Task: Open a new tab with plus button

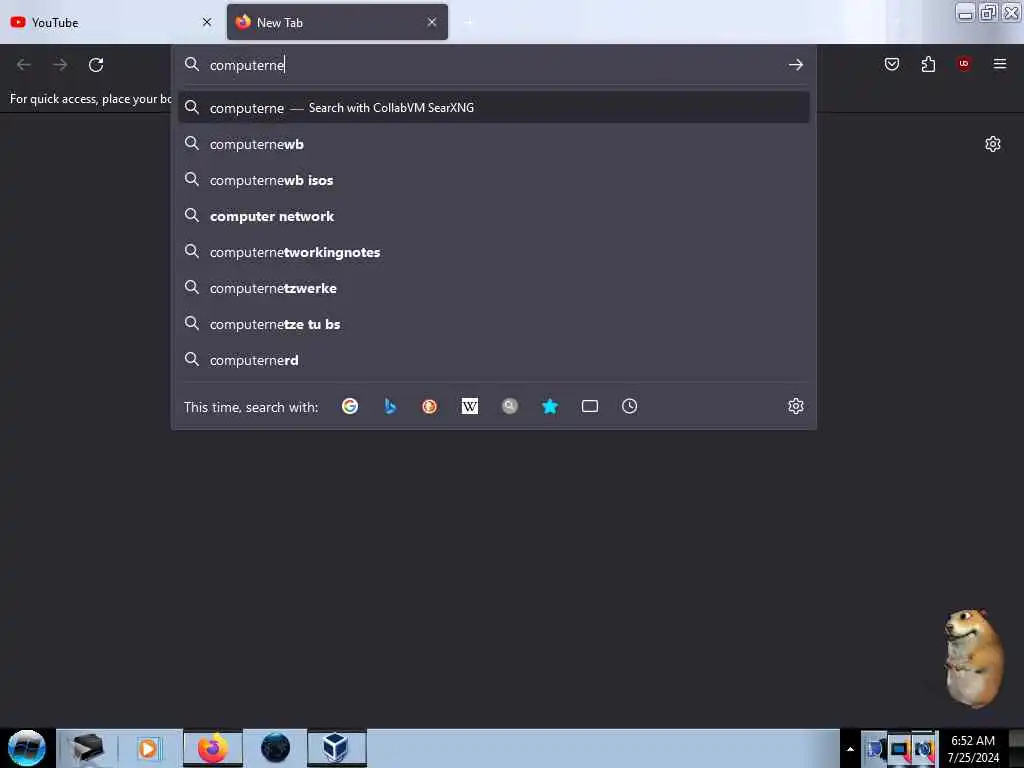Action: pos(469,22)
